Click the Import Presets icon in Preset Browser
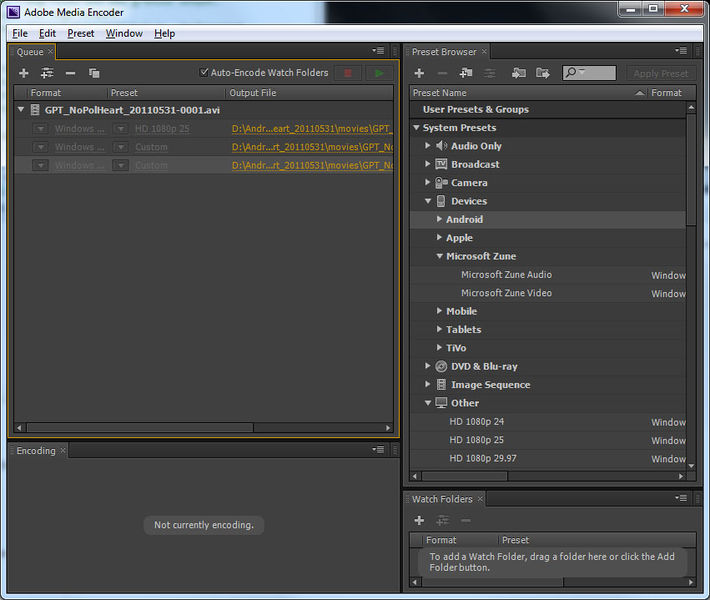 (518, 73)
